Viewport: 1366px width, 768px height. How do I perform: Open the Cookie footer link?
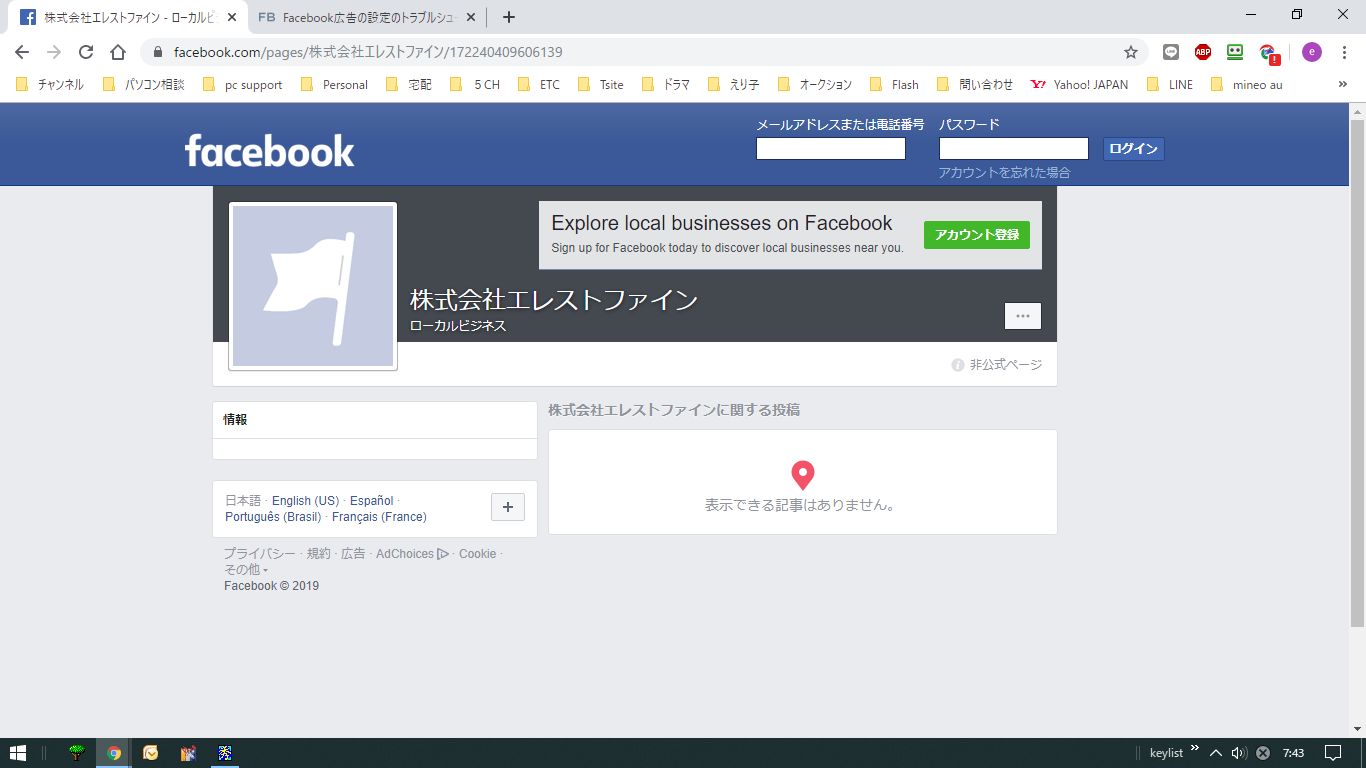[x=477, y=554]
